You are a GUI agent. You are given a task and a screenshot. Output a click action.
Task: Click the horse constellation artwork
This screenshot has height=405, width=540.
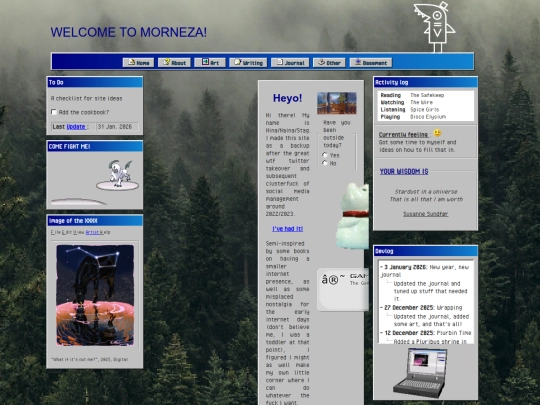pyautogui.click(x=95, y=295)
